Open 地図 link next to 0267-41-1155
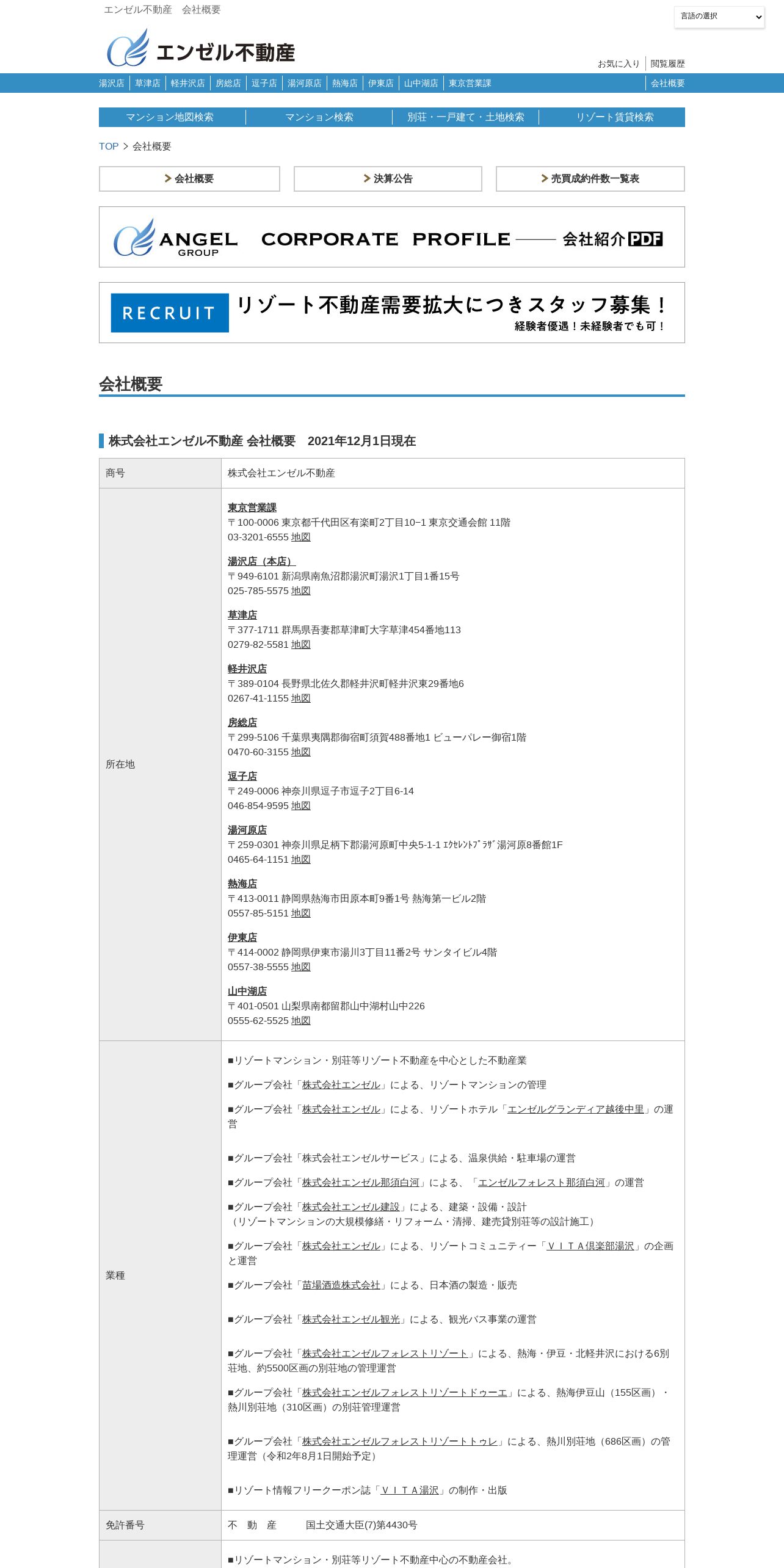The height and width of the screenshot is (1568, 784). click(x=301, y=699)
